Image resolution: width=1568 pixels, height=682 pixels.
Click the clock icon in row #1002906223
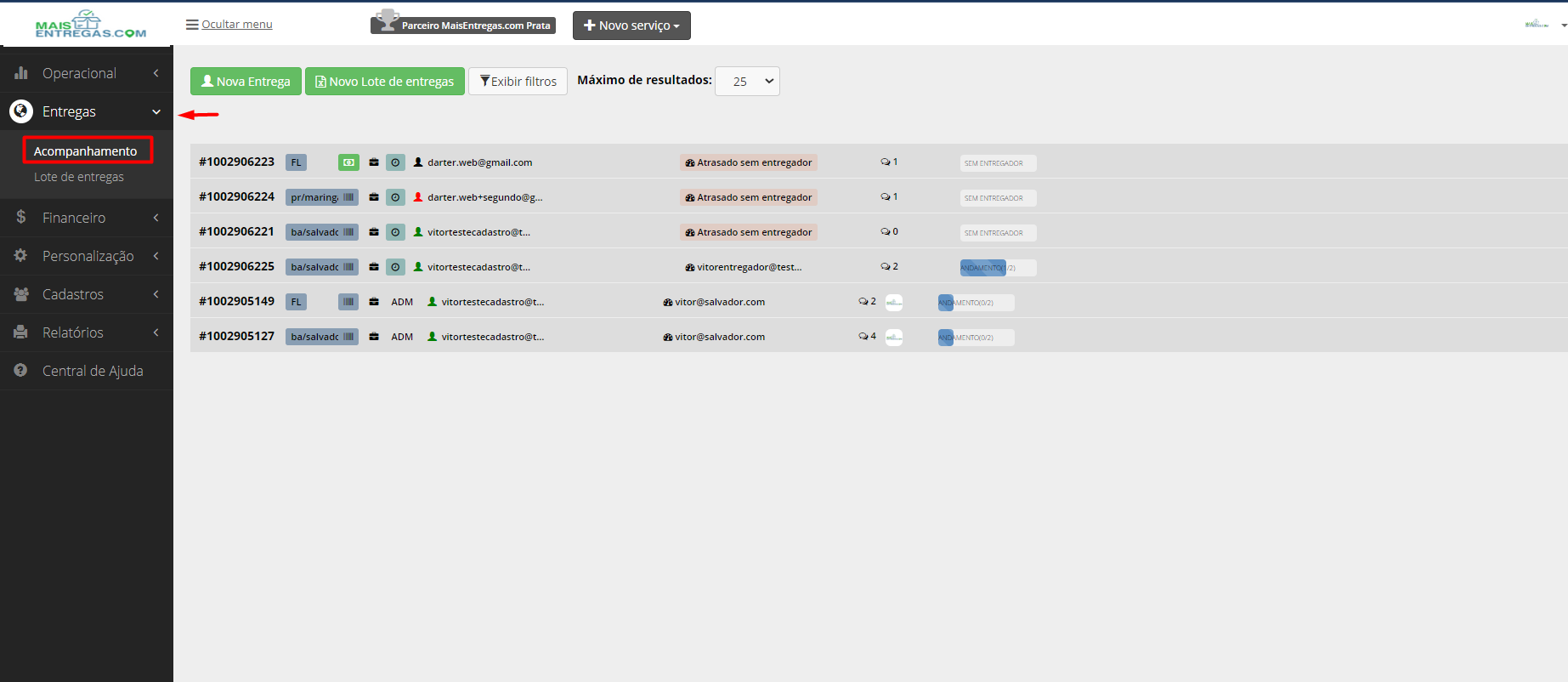coord(395,162)
